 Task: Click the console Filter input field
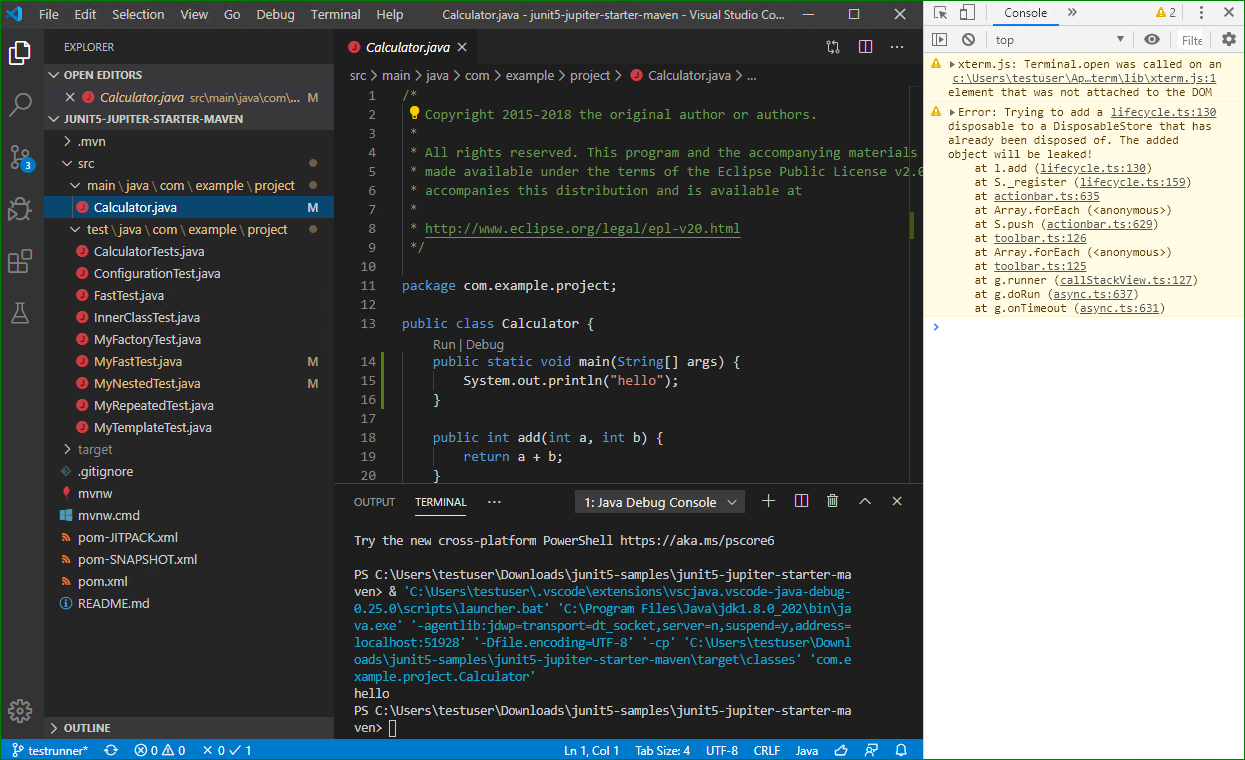pos(1191,40)
